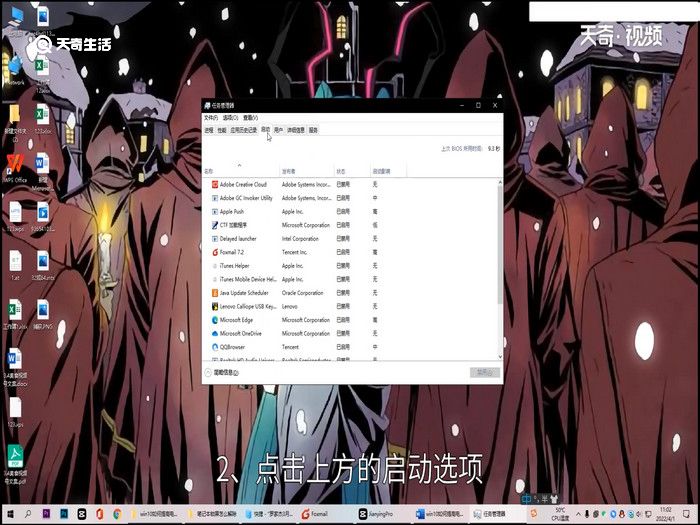Viewport: 700px width, 525px height.
Task: Switch to the 详细信息 (Details) tab
Action: [296, 130]
